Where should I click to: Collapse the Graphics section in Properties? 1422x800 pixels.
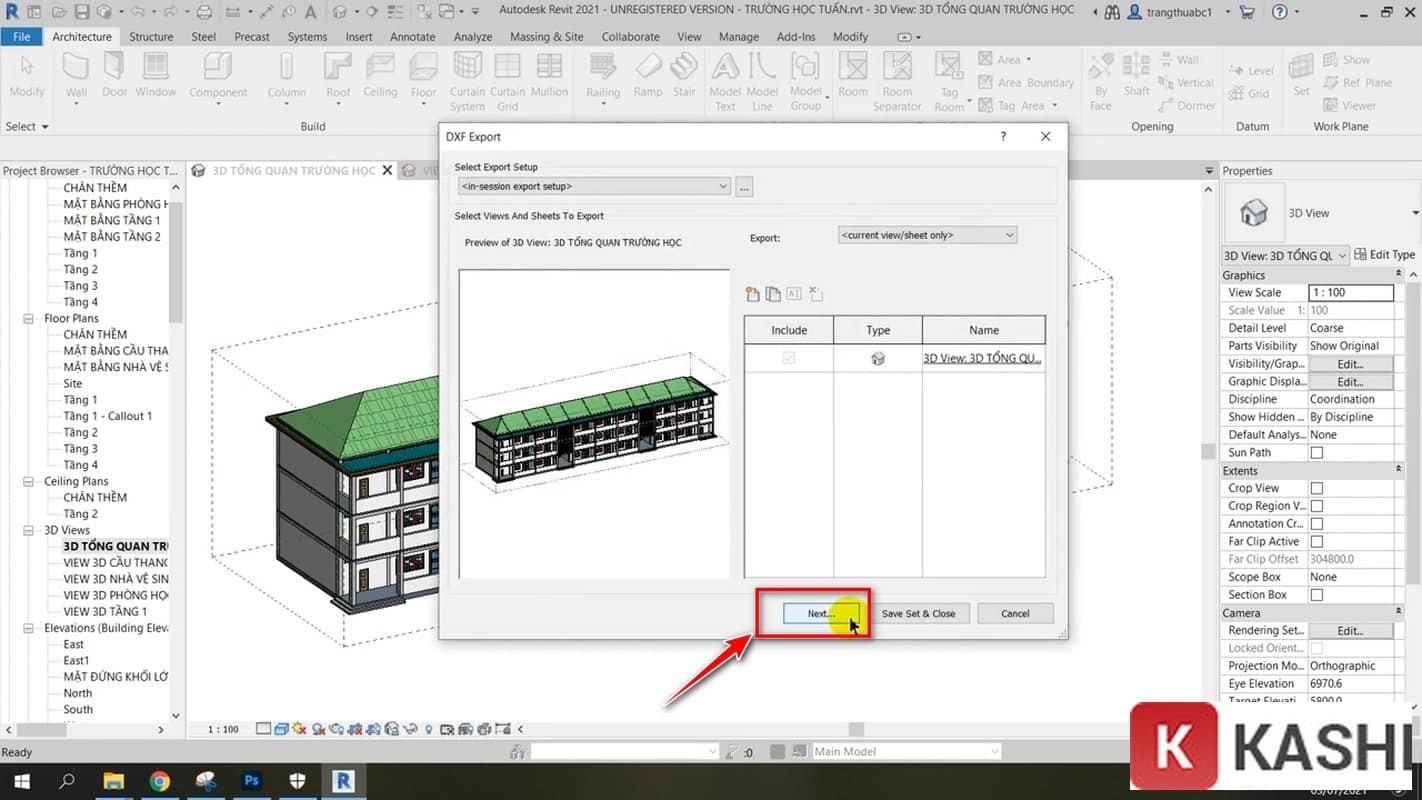coord(1398,275)
